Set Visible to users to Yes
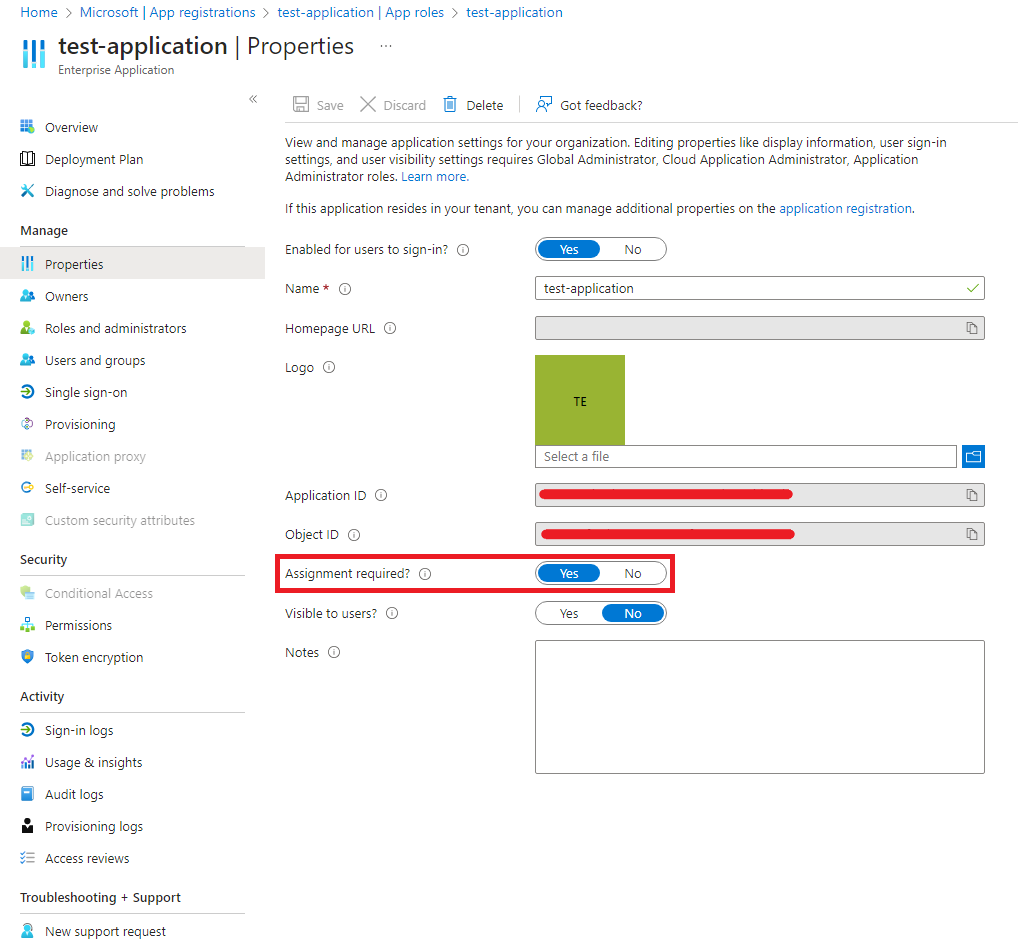 pyautogui.click(x=569, y=613)
